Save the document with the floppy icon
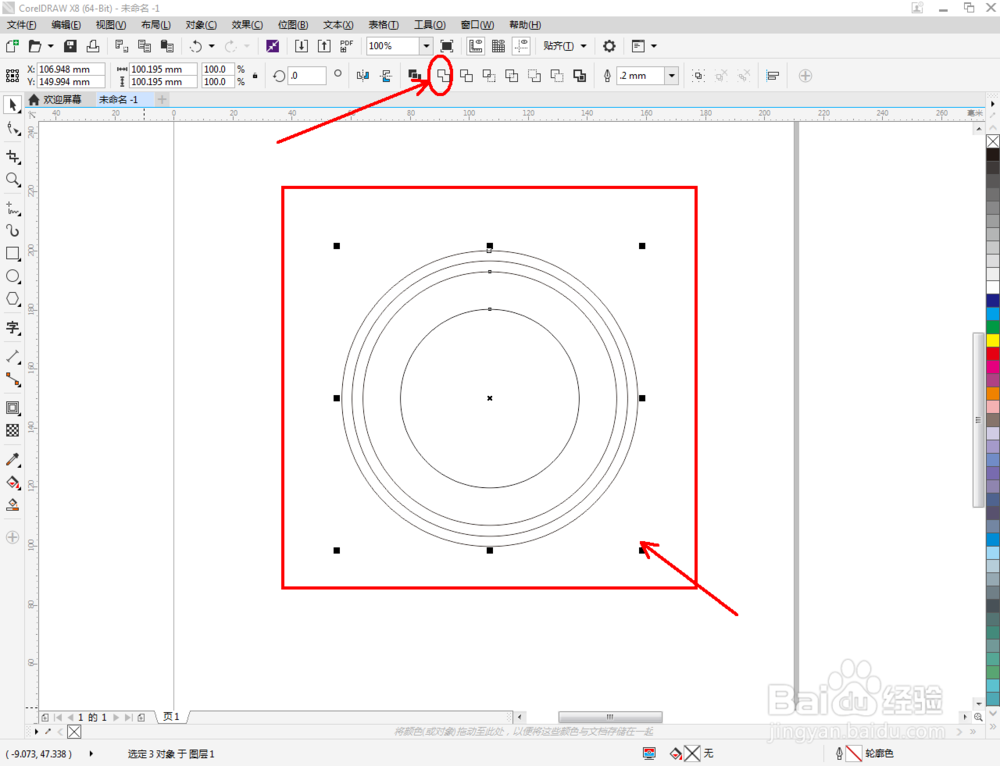Image resolution: width=1000 pixels, height=766 pixels. [x=70, y=46]
